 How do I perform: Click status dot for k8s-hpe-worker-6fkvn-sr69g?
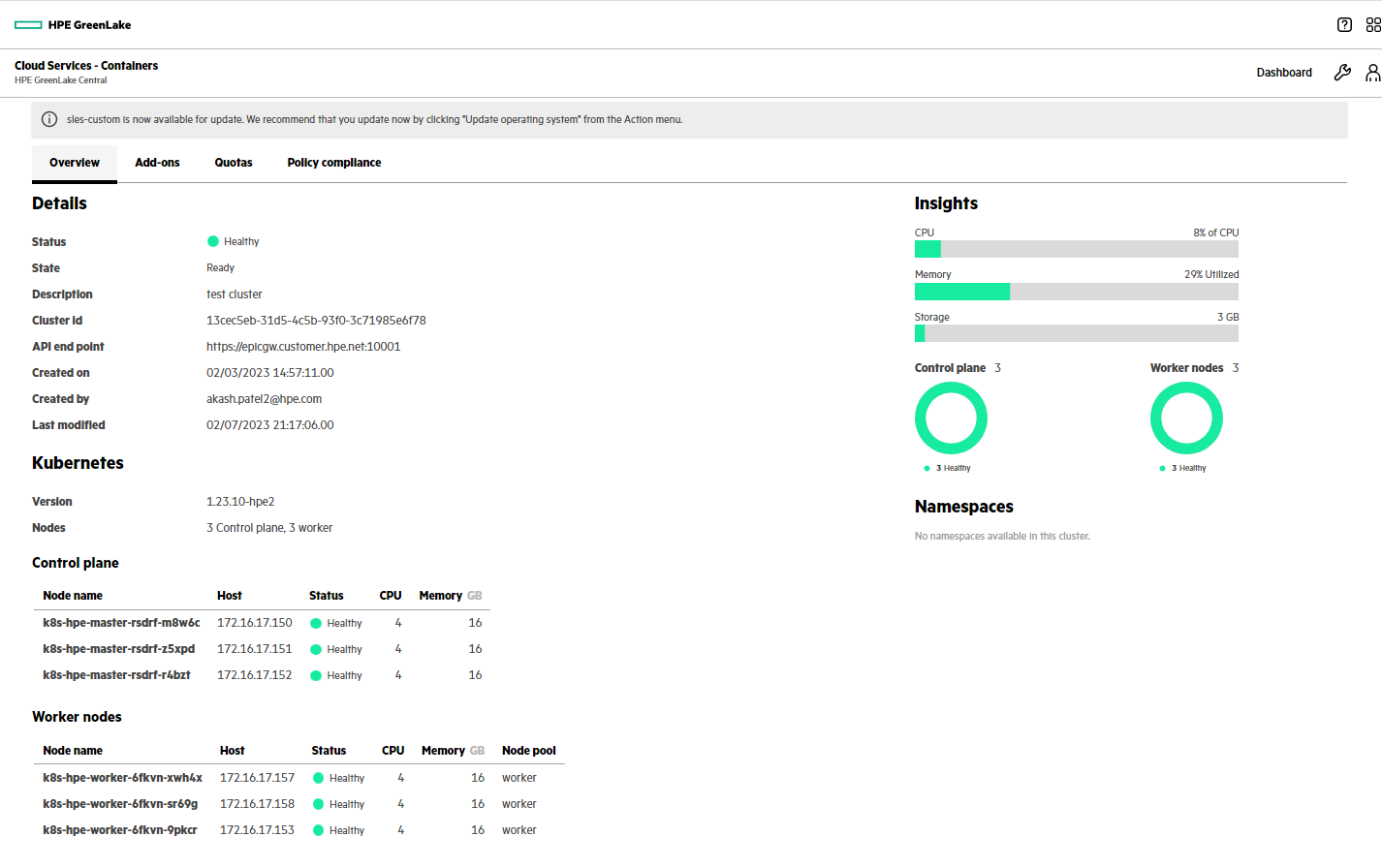coord(318,804)
